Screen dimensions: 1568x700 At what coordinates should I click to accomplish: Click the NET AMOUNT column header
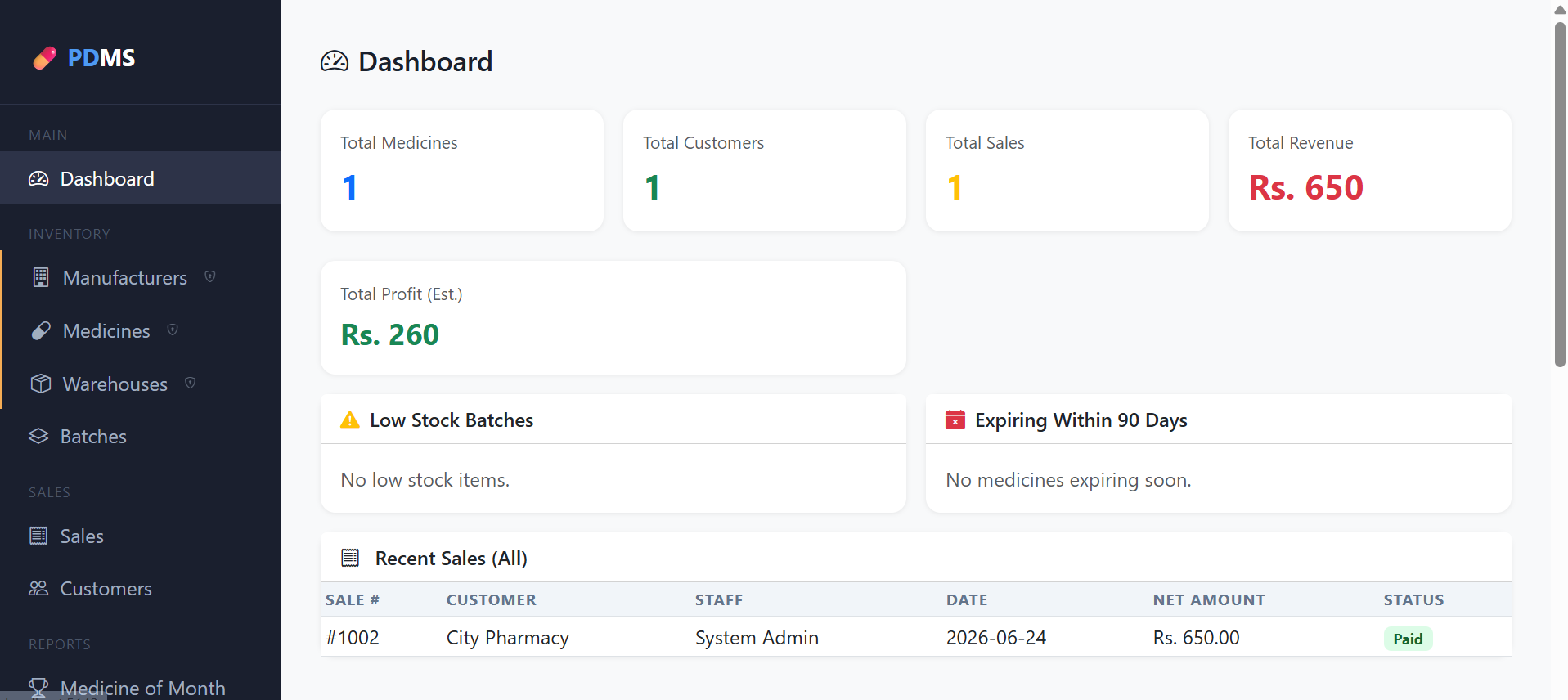[x=1209, y=600]
